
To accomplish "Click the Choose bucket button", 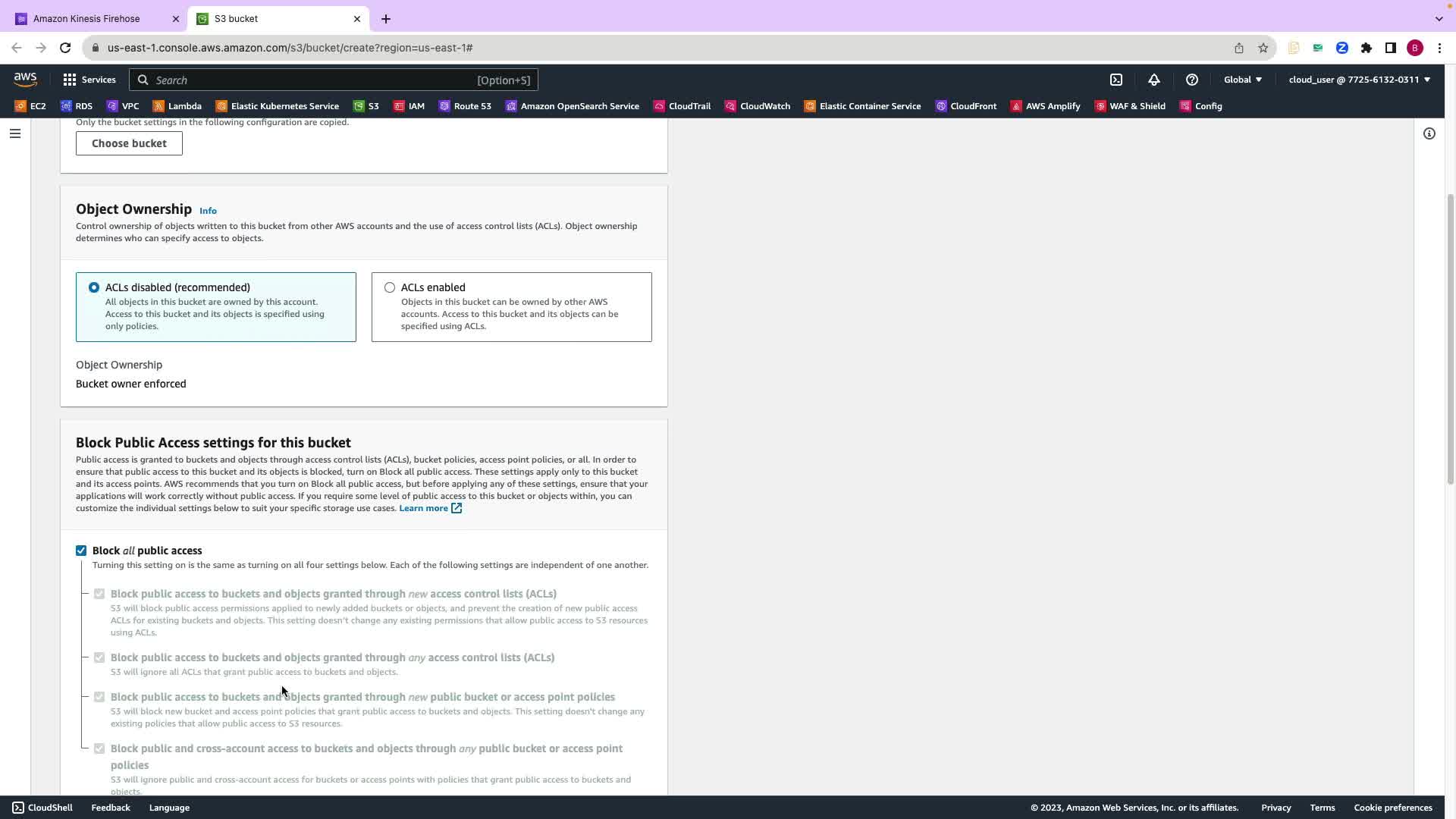I will point(129,143).
